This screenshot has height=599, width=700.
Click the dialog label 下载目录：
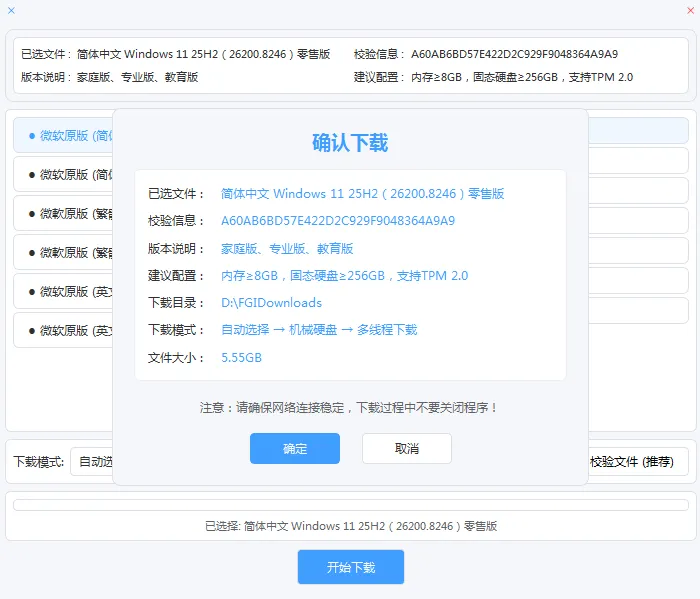pyautogui.click(x=176, y=303)
